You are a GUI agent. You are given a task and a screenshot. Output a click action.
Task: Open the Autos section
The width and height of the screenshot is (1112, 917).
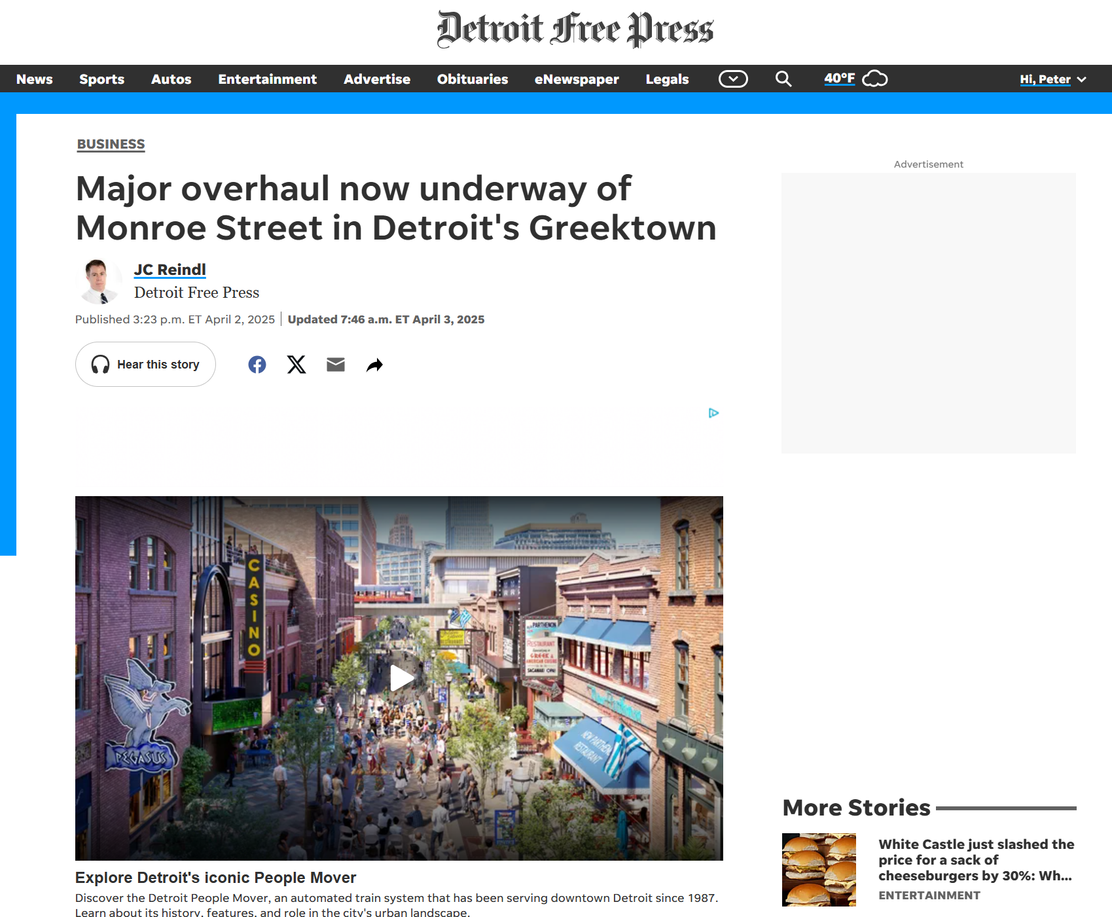click(171, 79)
